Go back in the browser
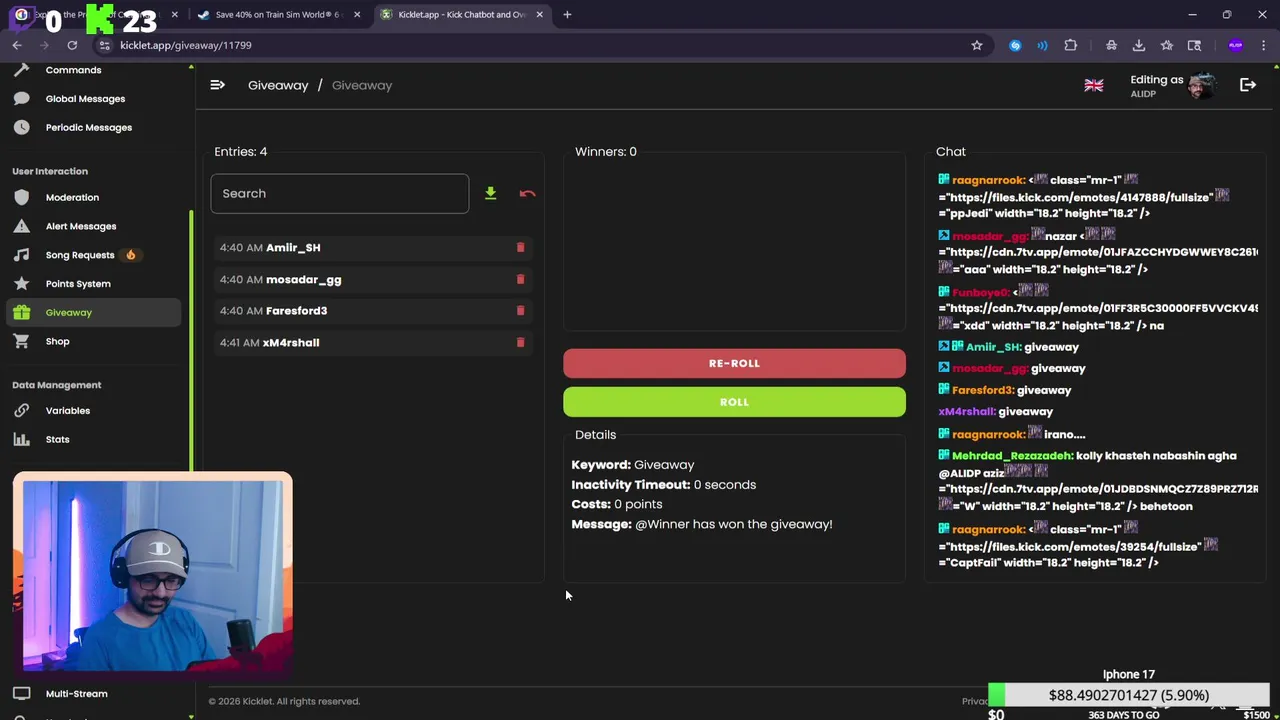Image resolution: width=1280 pixels, height=720 pixels. 17,45
